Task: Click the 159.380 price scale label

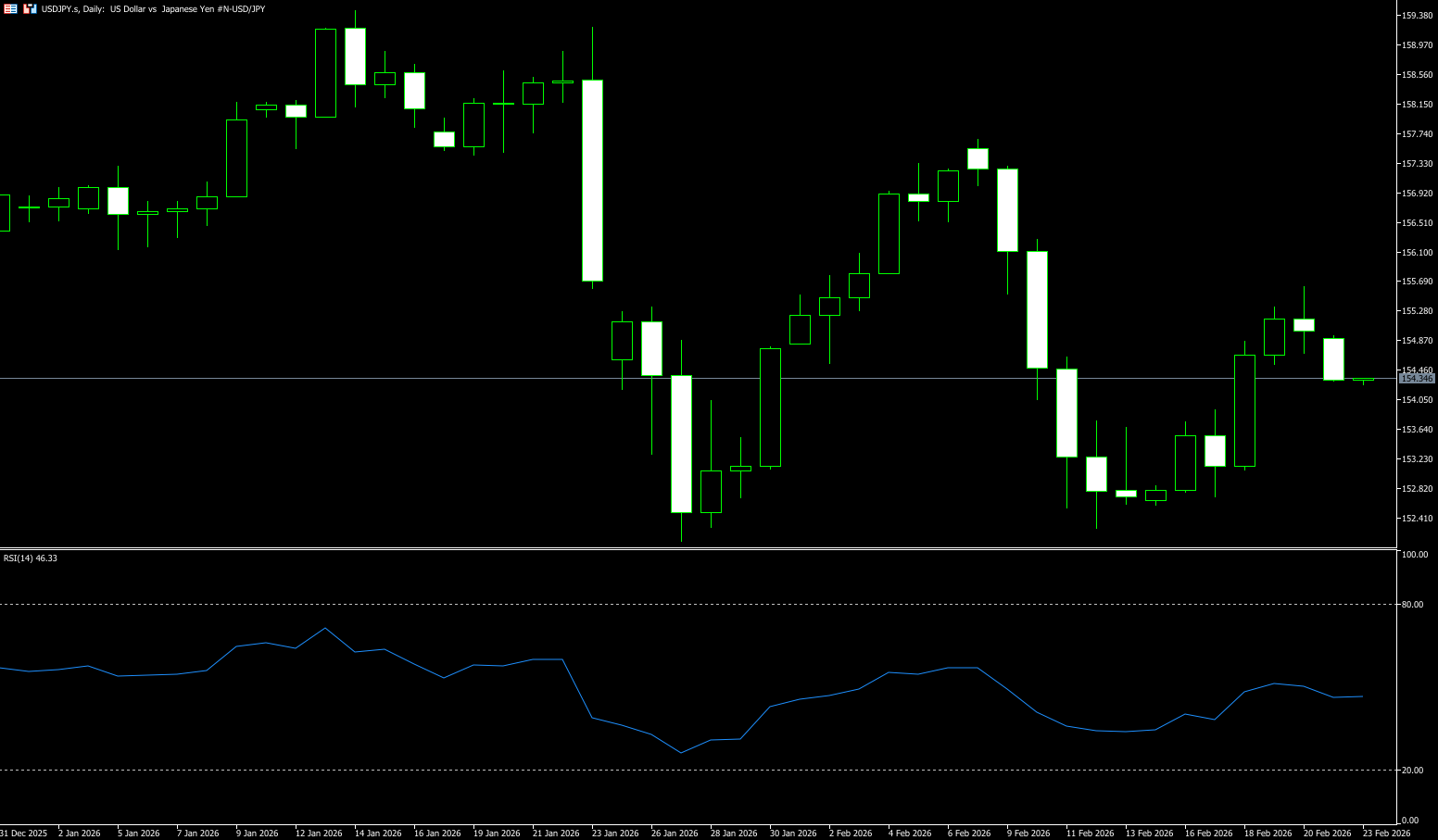Action: coord(1418,16)
